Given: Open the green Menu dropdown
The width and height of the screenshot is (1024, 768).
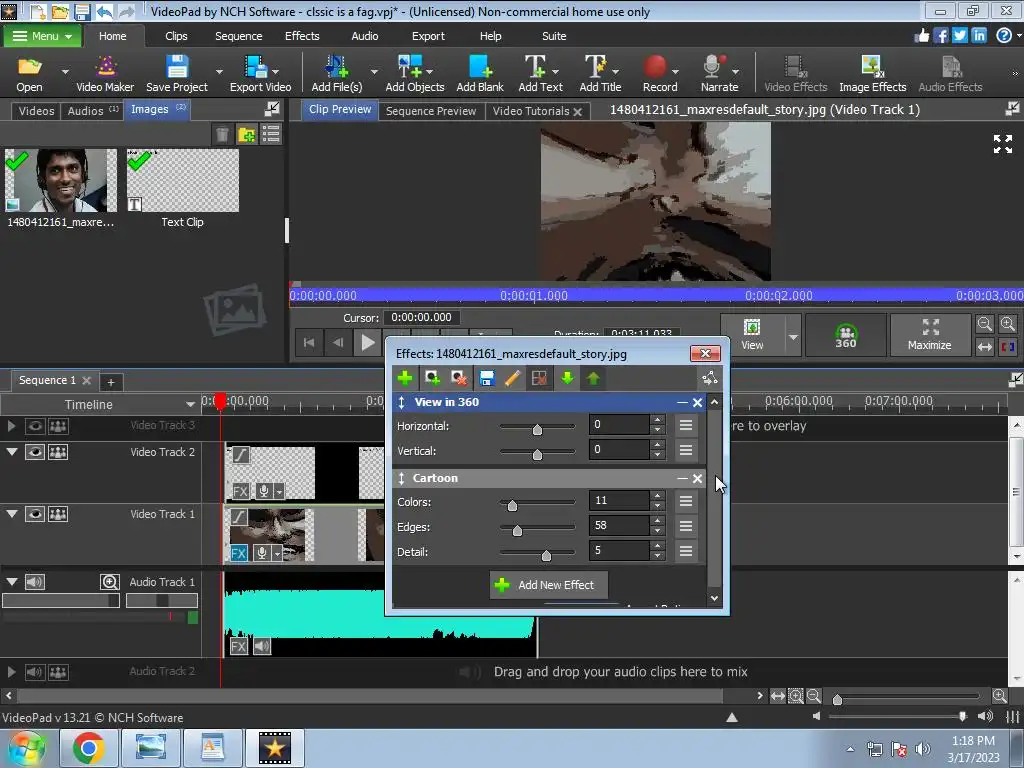Looking at the screenshot, I should [42, 36].
